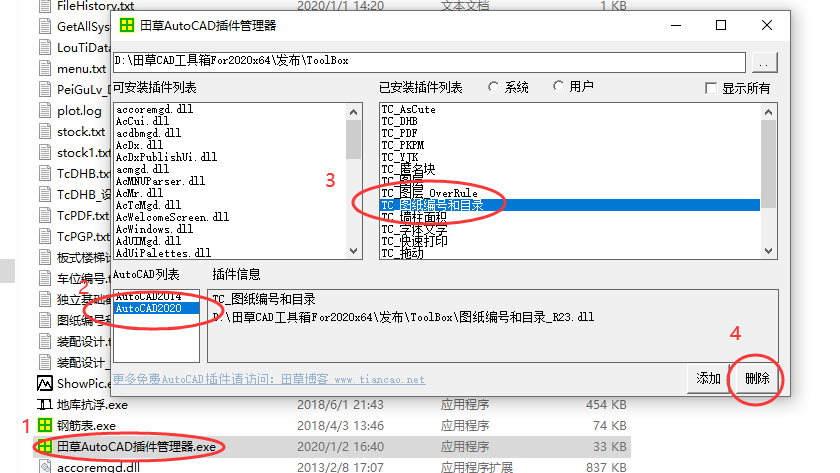Viewport: 840px width, 473px height.
Task: Select AdUIMgd.dll in installable plugin list
Action: tap(148, 241)
